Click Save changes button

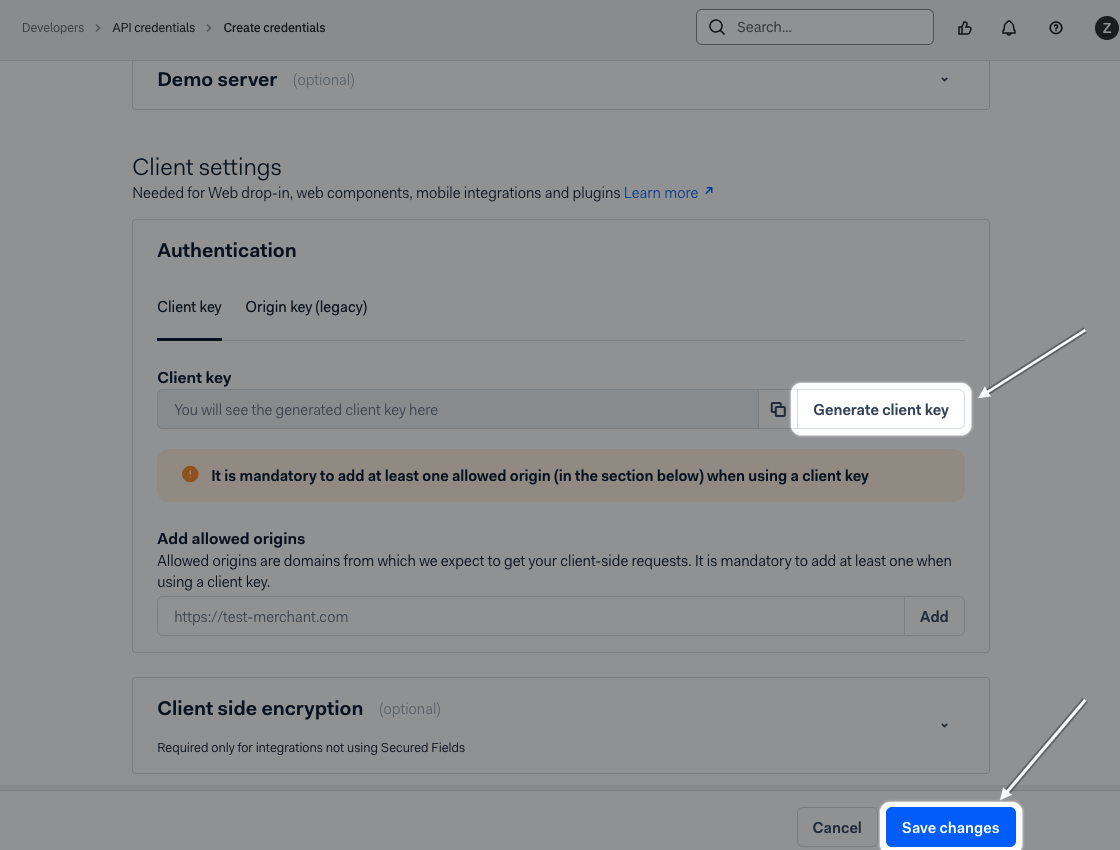950,827
